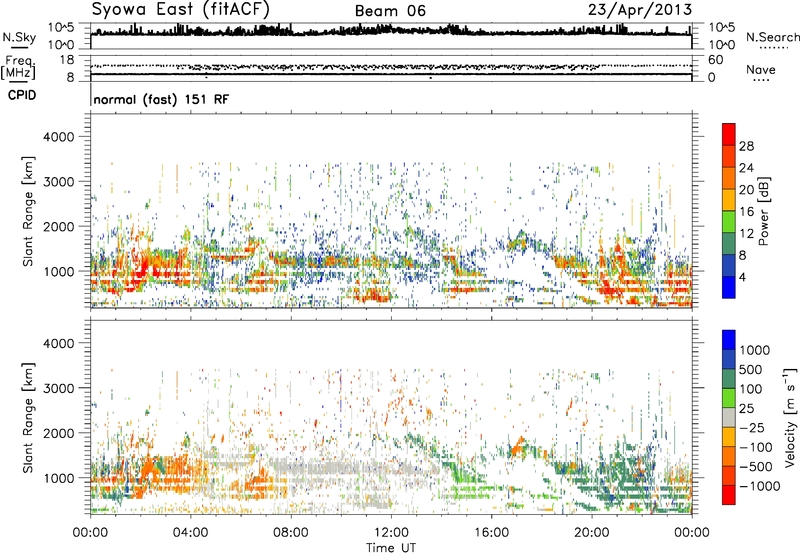The image size is (800, 554).
Task: Click the '60' tick on the Nave axis
Action: 716,60
